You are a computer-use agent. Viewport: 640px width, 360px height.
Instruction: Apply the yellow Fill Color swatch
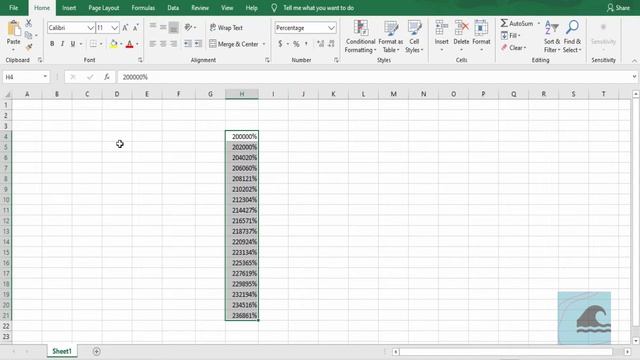[114, 44]
